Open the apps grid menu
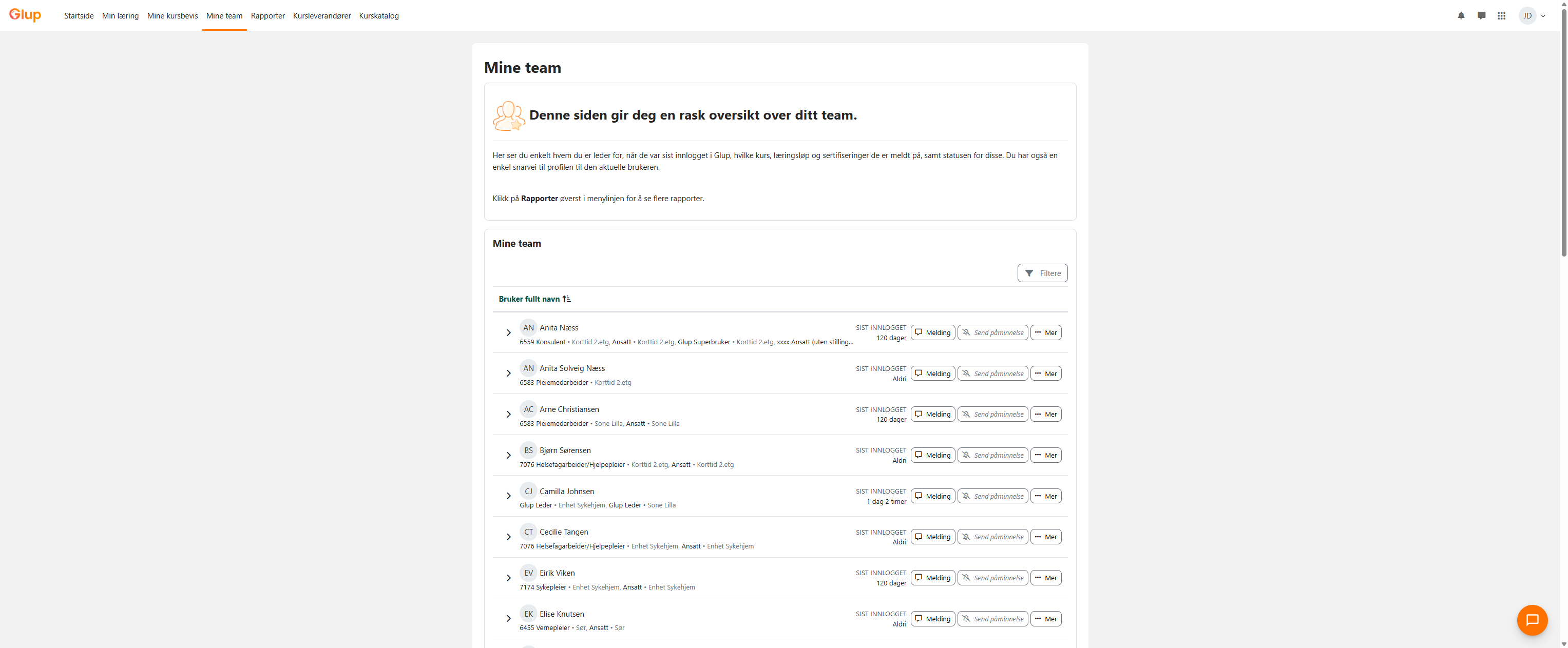1568x648 pixels. pos(1501,16)
